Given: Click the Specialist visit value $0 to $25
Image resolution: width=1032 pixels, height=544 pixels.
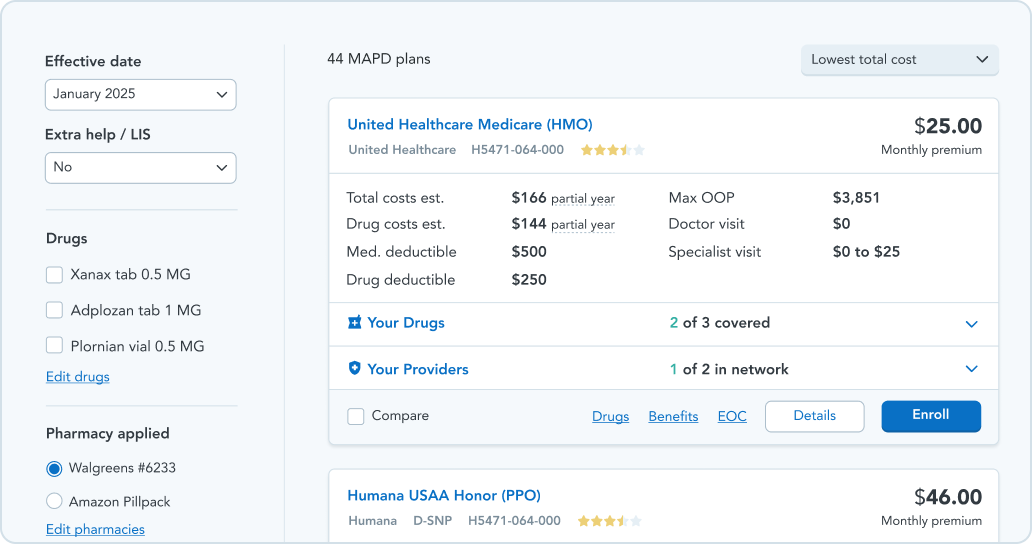Looking at the screenshot, I should click(x=866, y=251).
